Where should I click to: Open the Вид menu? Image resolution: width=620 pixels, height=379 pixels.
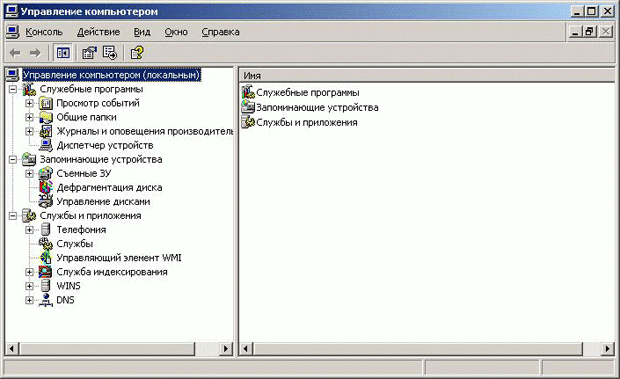[142, 32]
